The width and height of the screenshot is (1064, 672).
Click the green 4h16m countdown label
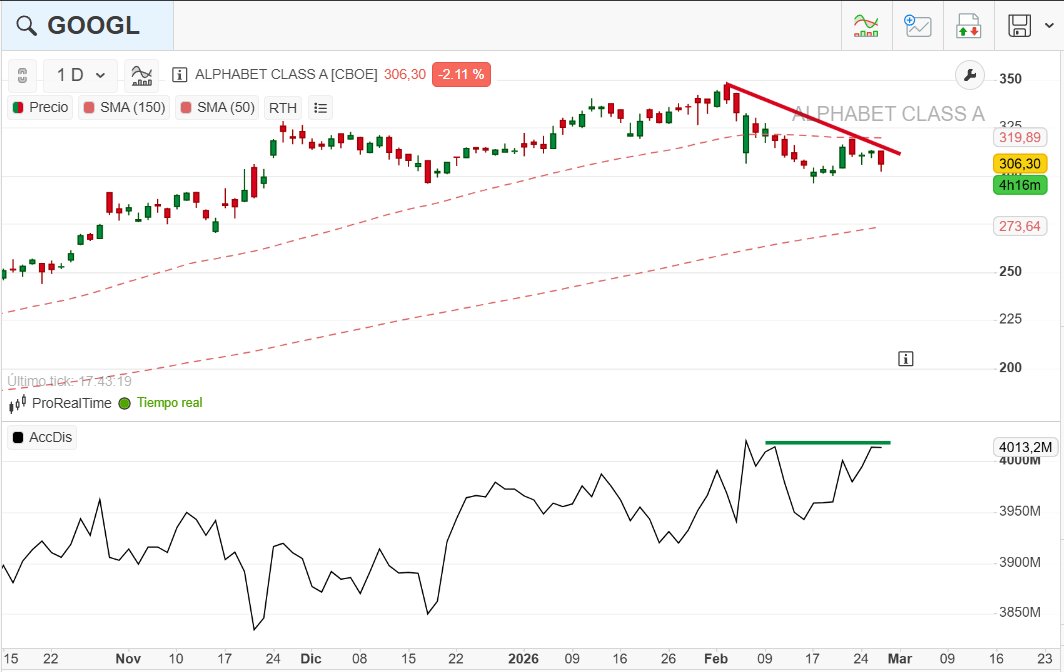(x=1020, y=185)
